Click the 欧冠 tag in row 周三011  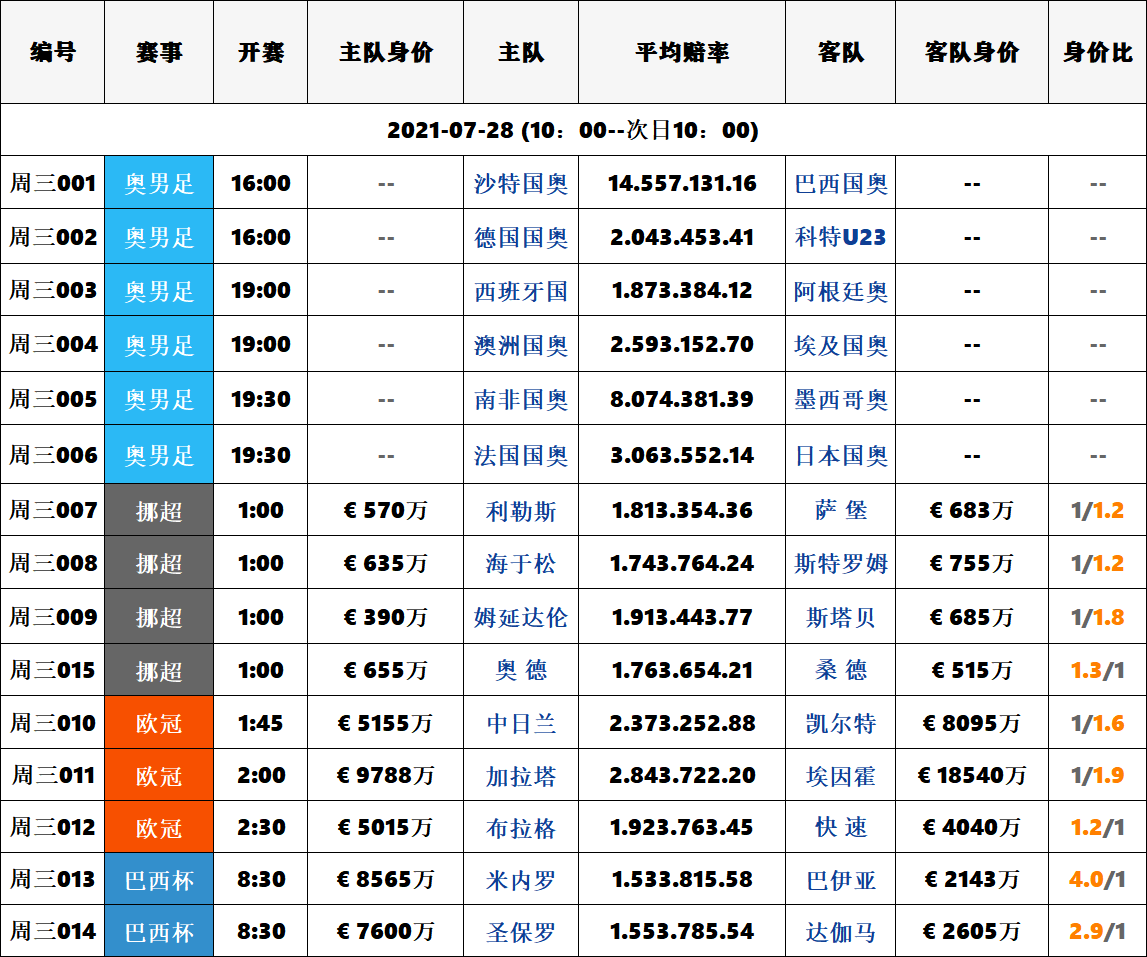coord(159,776)
